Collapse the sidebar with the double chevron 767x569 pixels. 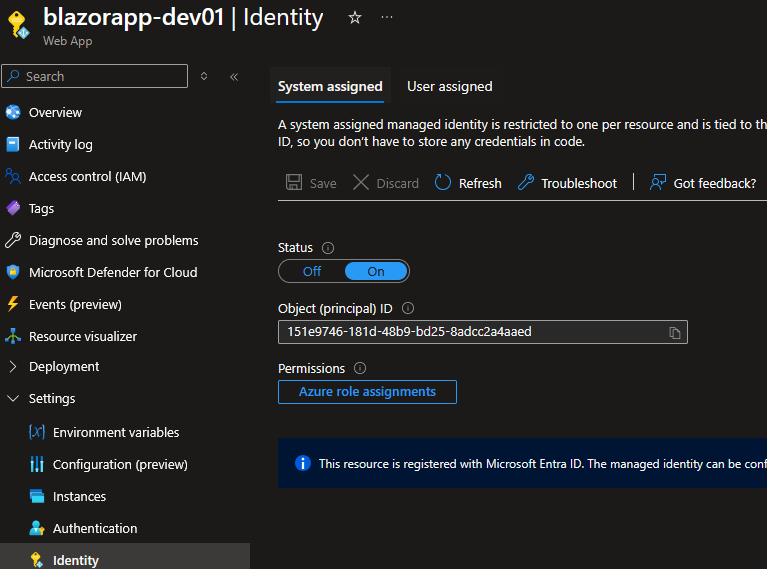tap(234, 77)
